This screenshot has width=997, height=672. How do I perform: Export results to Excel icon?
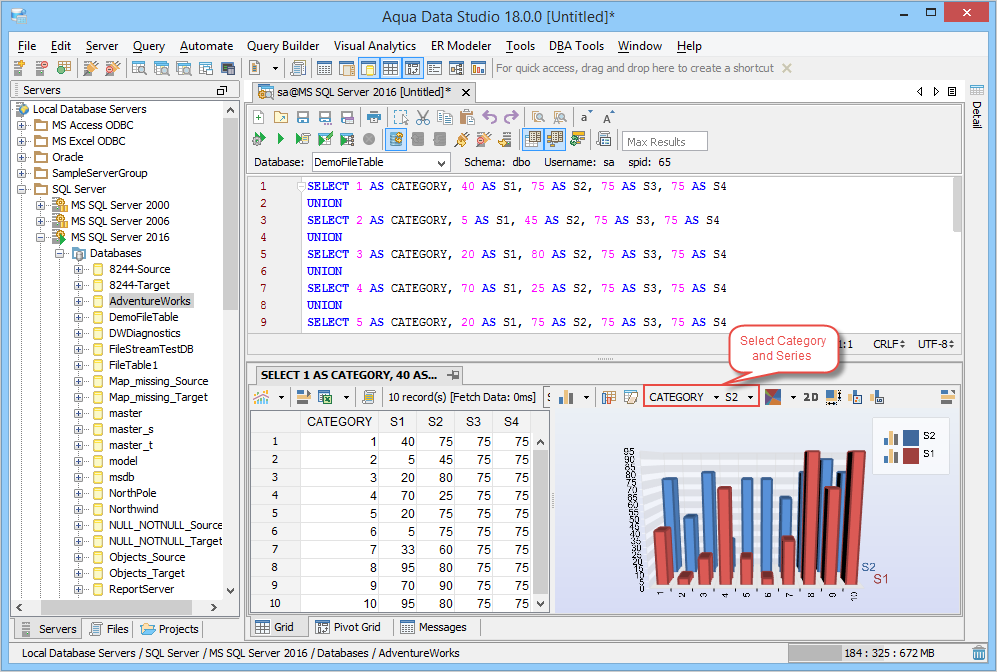[325, 397]
